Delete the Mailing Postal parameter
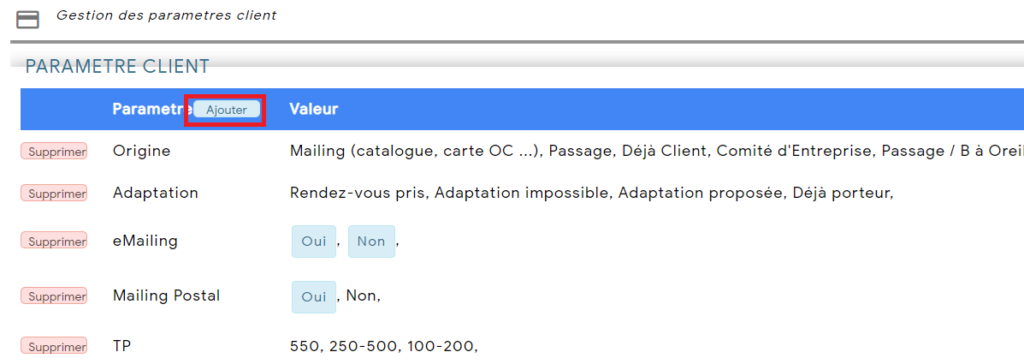1024x364 pixels. point(54,295)
